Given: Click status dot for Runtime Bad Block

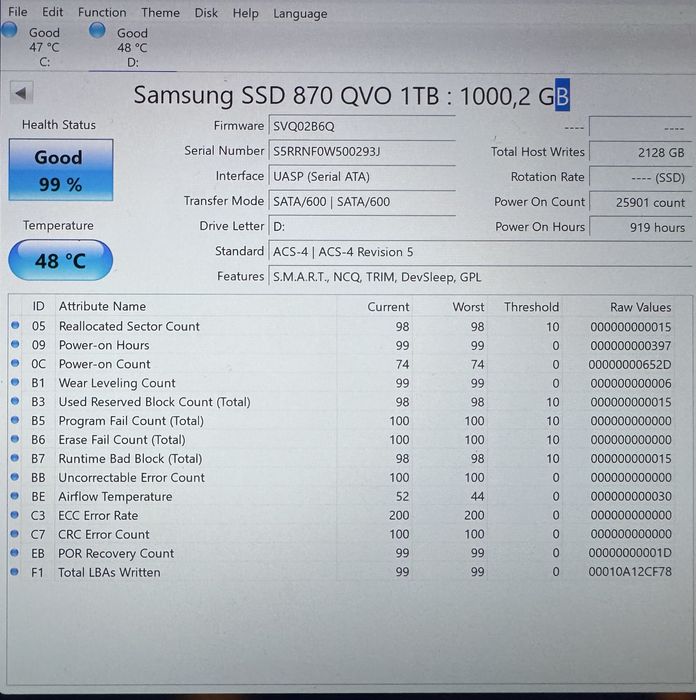Looking at the screenshot, I should click(x=15, y=458).
